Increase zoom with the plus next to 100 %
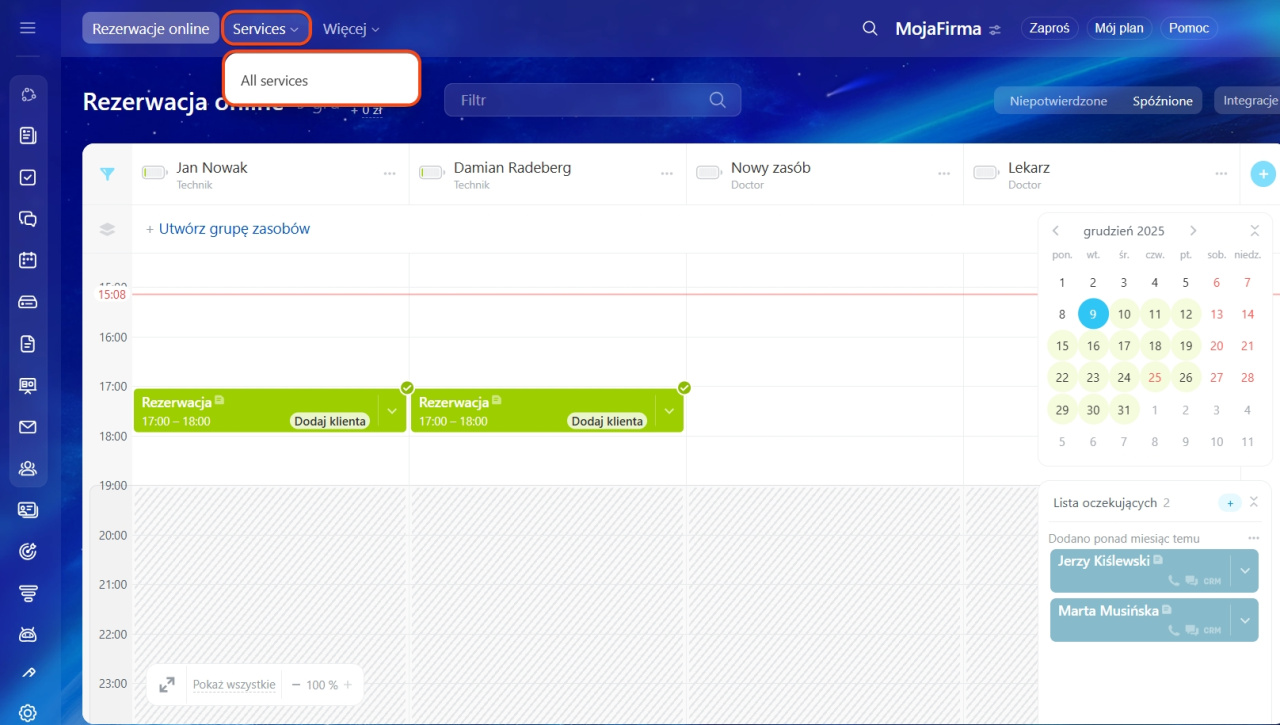The height and width of the screenshot is (725, 1280). pyautogui.click(x=348, y=685)
